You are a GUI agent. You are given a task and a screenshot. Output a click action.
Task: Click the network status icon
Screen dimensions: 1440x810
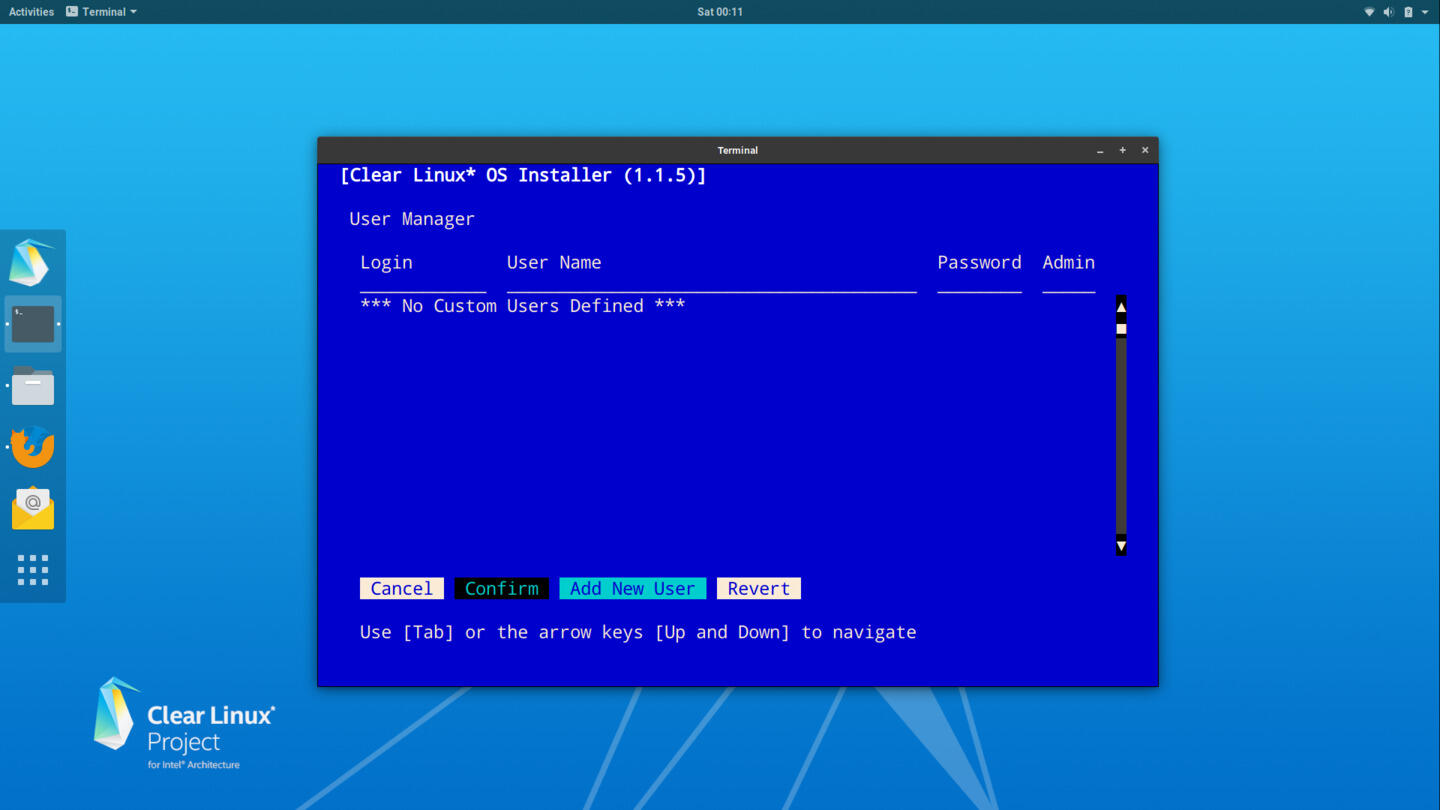[1369, 12]
